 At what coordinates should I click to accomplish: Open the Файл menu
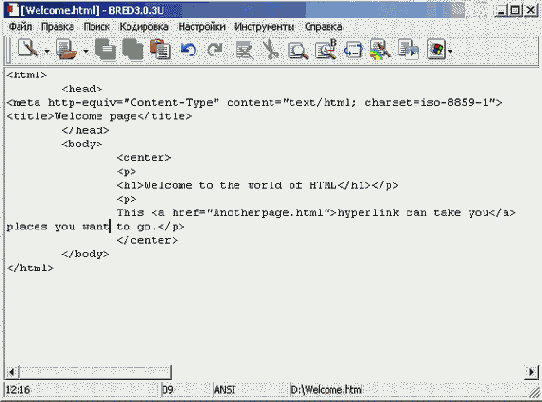(20, 27)
